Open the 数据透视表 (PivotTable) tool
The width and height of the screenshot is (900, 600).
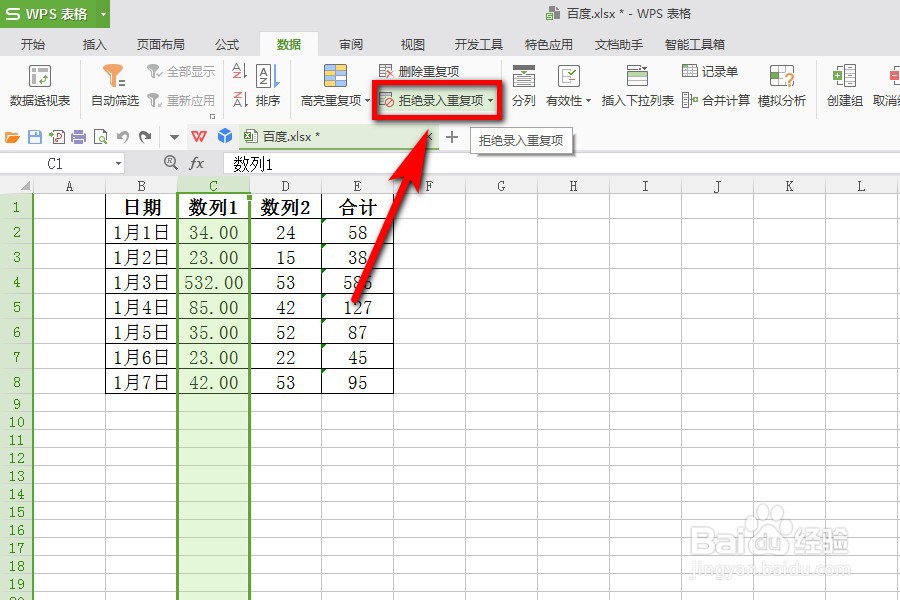pyautogui.click(x=38, y=85)
